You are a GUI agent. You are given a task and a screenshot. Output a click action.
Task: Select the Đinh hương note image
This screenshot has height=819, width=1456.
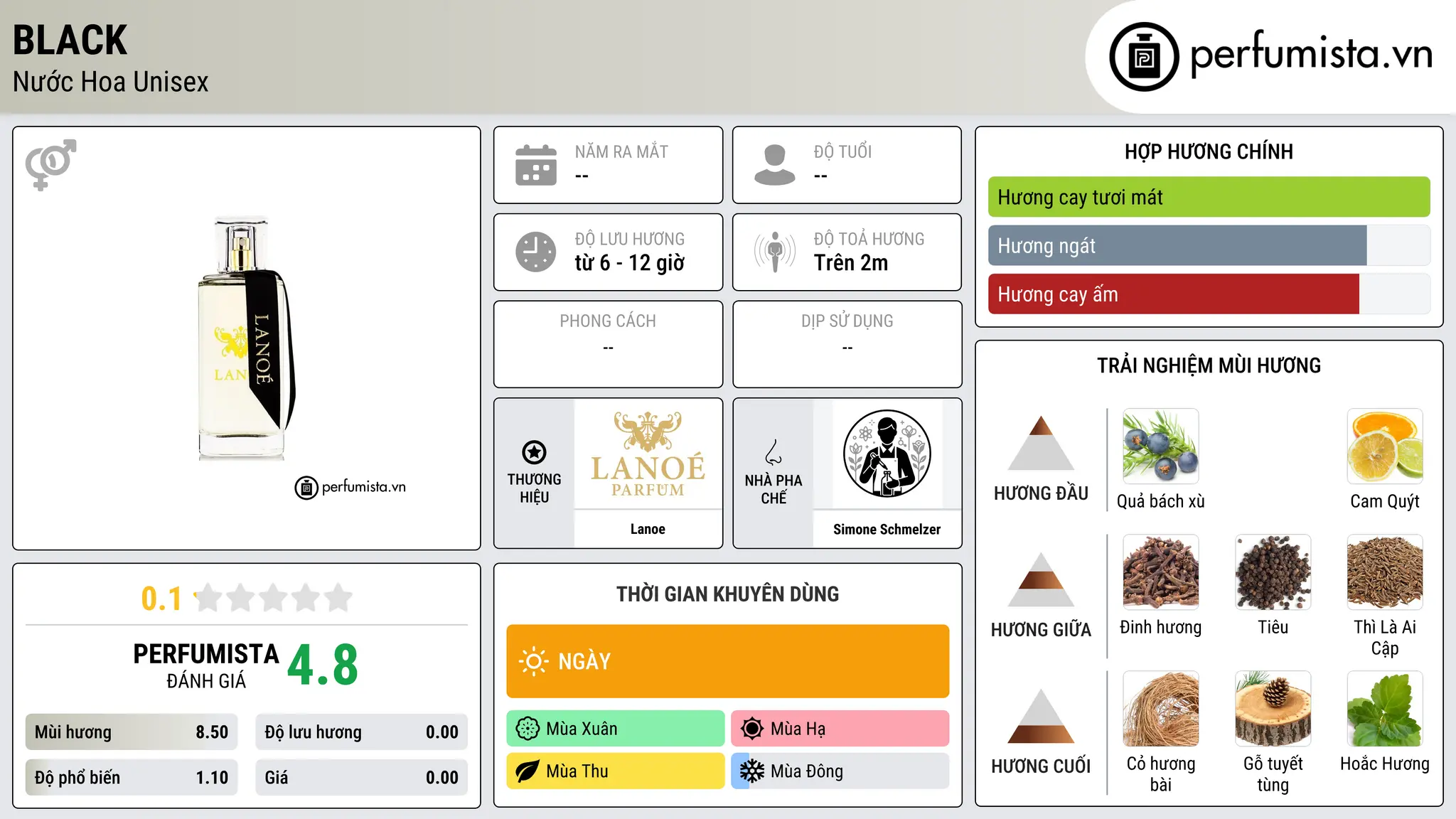click(1160, 572)
